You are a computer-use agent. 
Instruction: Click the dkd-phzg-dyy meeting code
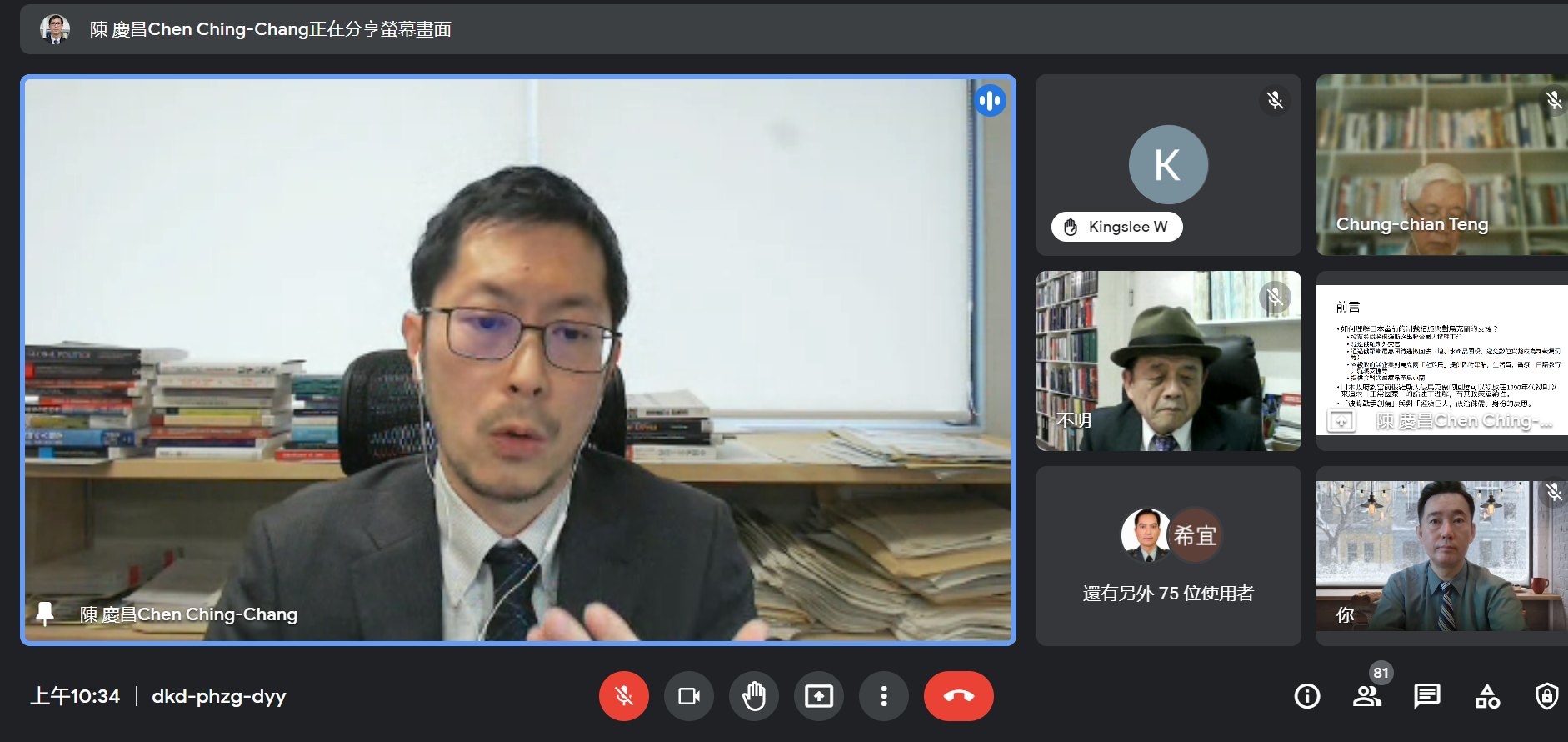tap(218, 696)
